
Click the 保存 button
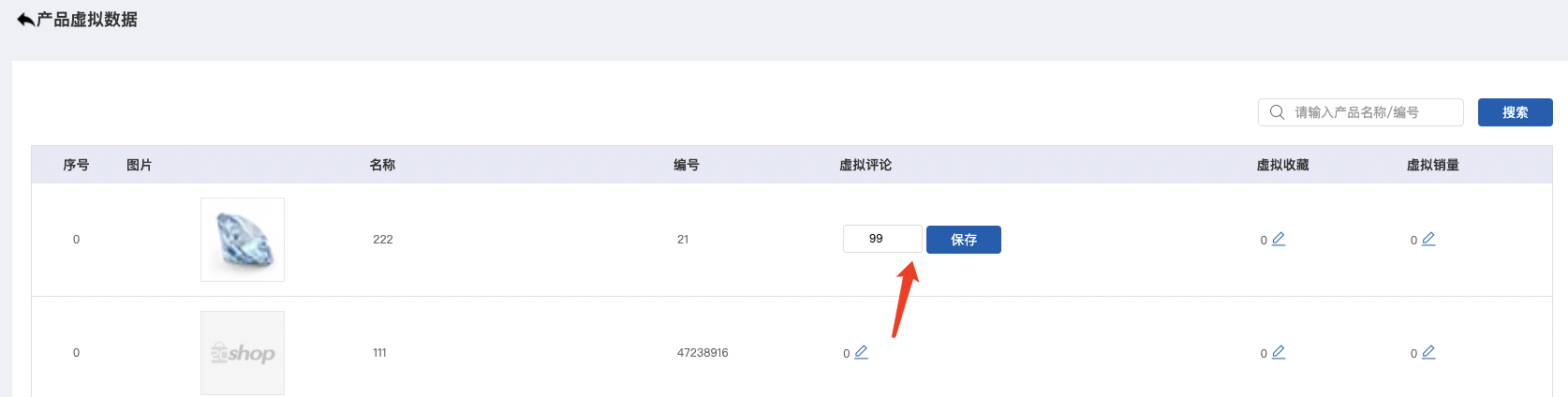point(964,240)
